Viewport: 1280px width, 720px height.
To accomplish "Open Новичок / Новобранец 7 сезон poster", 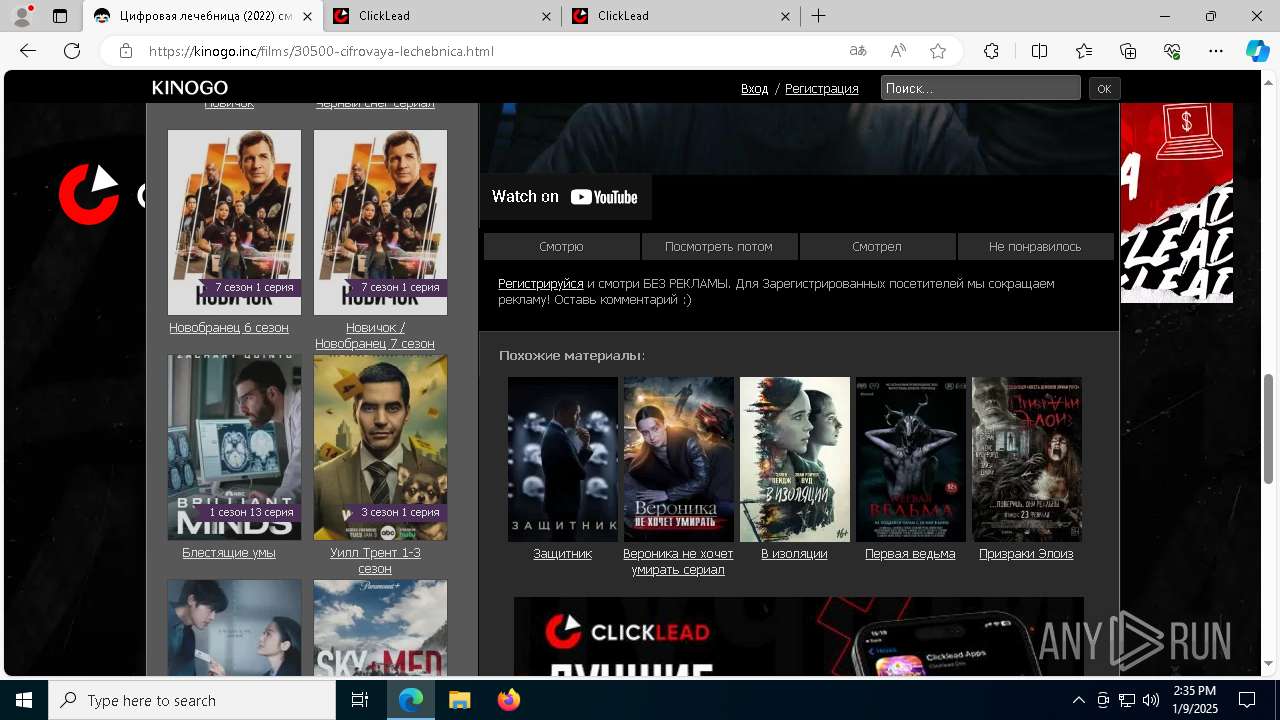I will (380, 222).
